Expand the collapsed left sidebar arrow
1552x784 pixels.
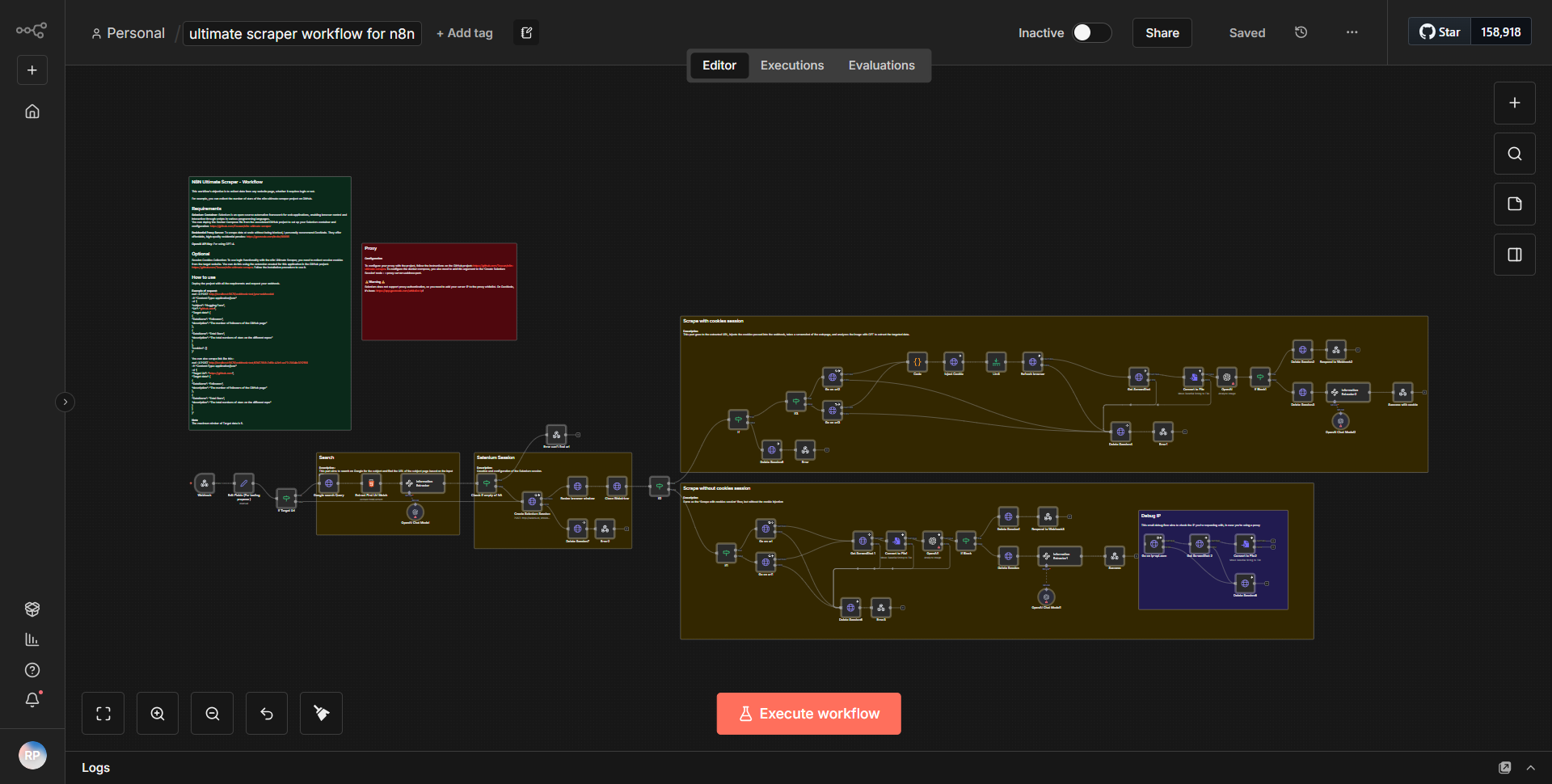click(65, 402)
